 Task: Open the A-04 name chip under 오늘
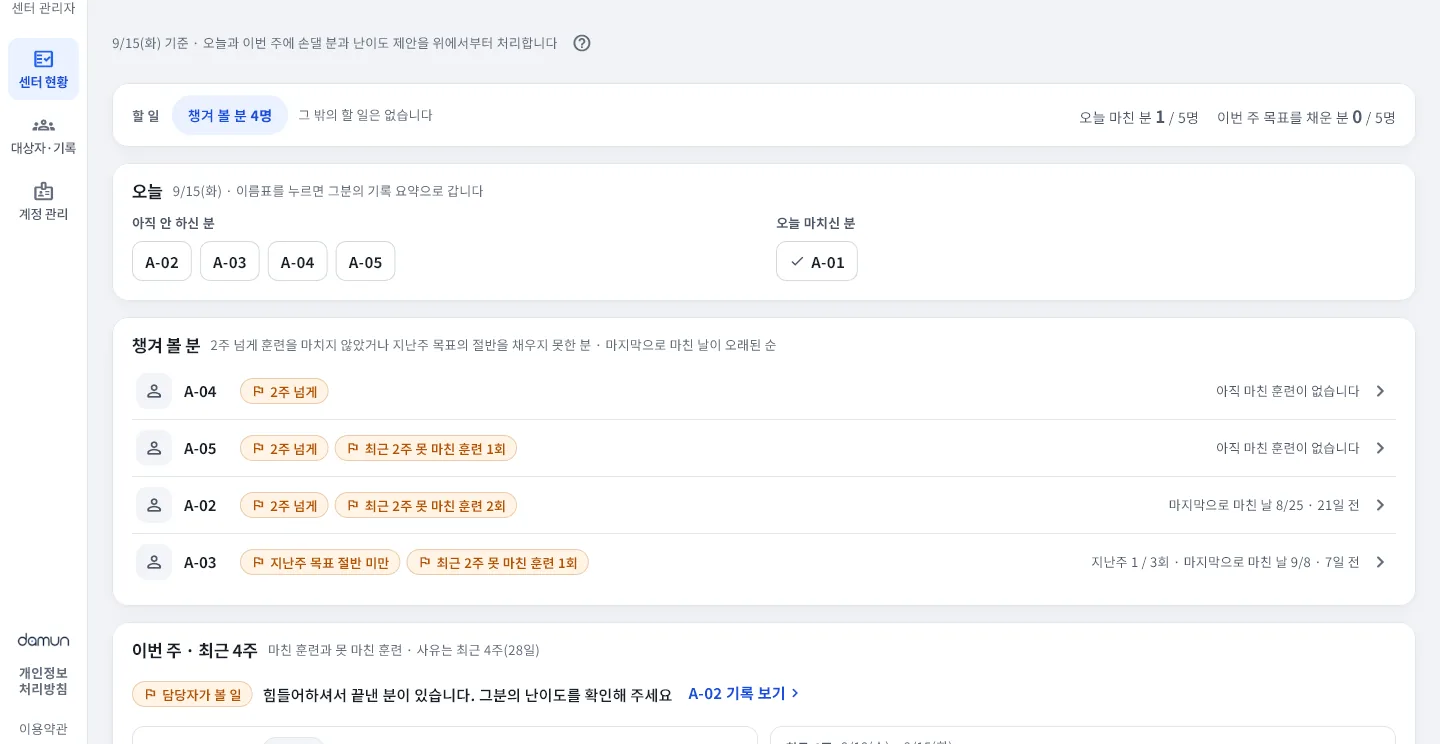(298, 261)
